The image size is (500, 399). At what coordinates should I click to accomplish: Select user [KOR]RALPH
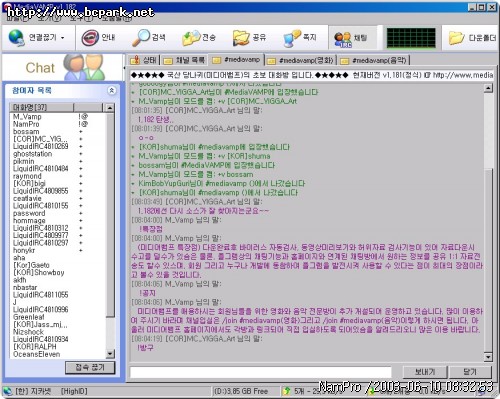click(35, 347)
